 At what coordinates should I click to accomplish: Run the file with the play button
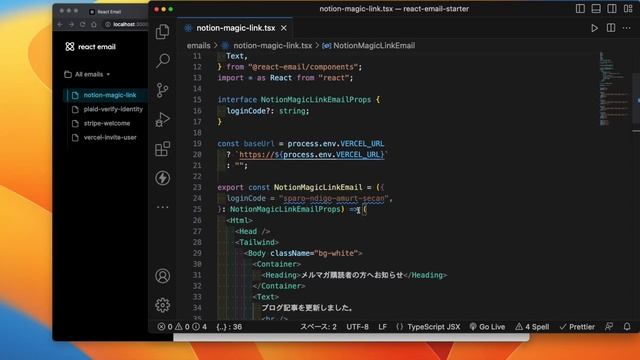coord(594,28)
